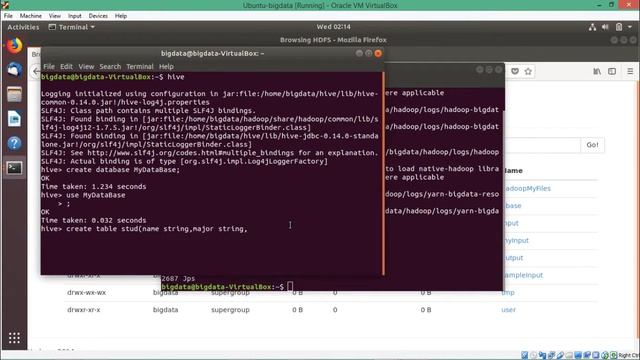Screen dimensions: 640x360
Task: Open VirtualBox Machine menu
Action: (x=31, y=16)
